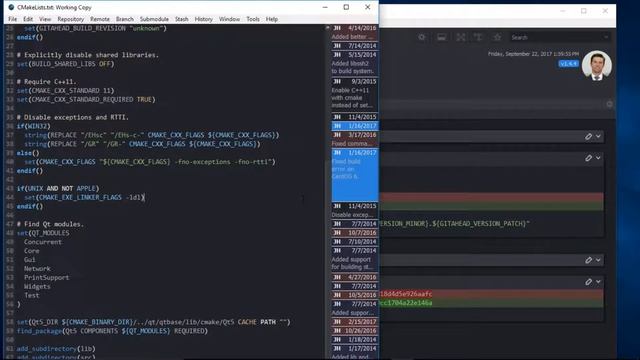This screenshot has width=640, height=360.
Task: Click the star icon in background toolbar
Action: click(x=497, y=37)
